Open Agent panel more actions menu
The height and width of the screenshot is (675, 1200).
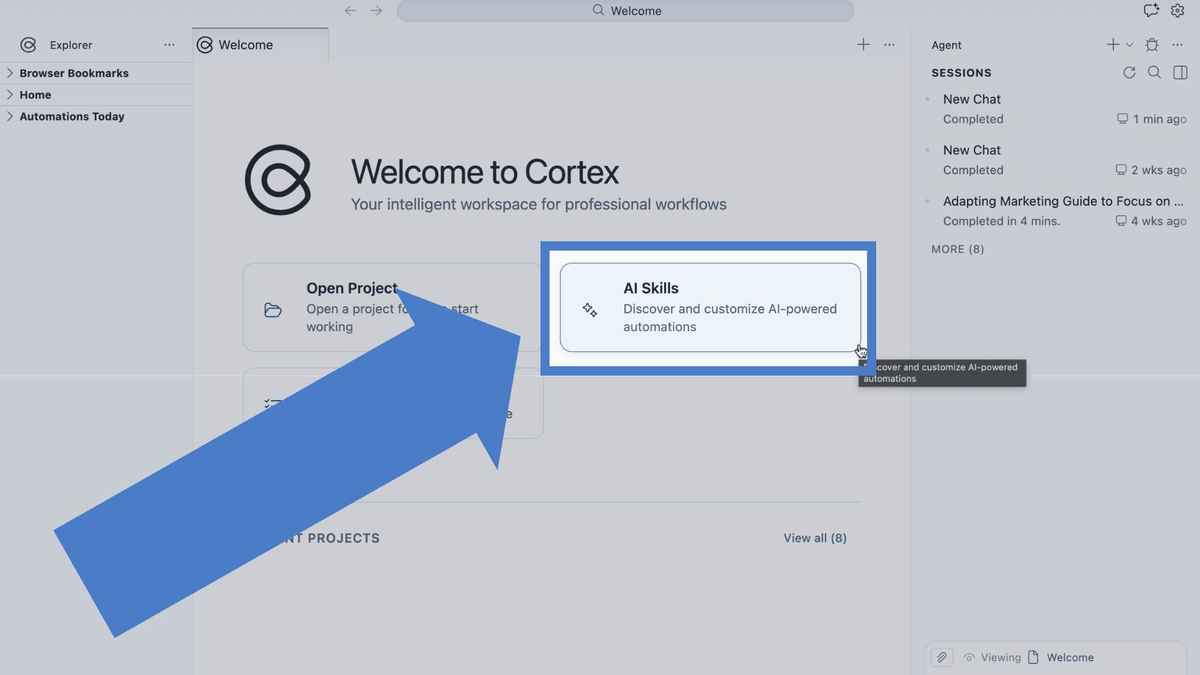pyautogui.click(x=1177, y=45)
